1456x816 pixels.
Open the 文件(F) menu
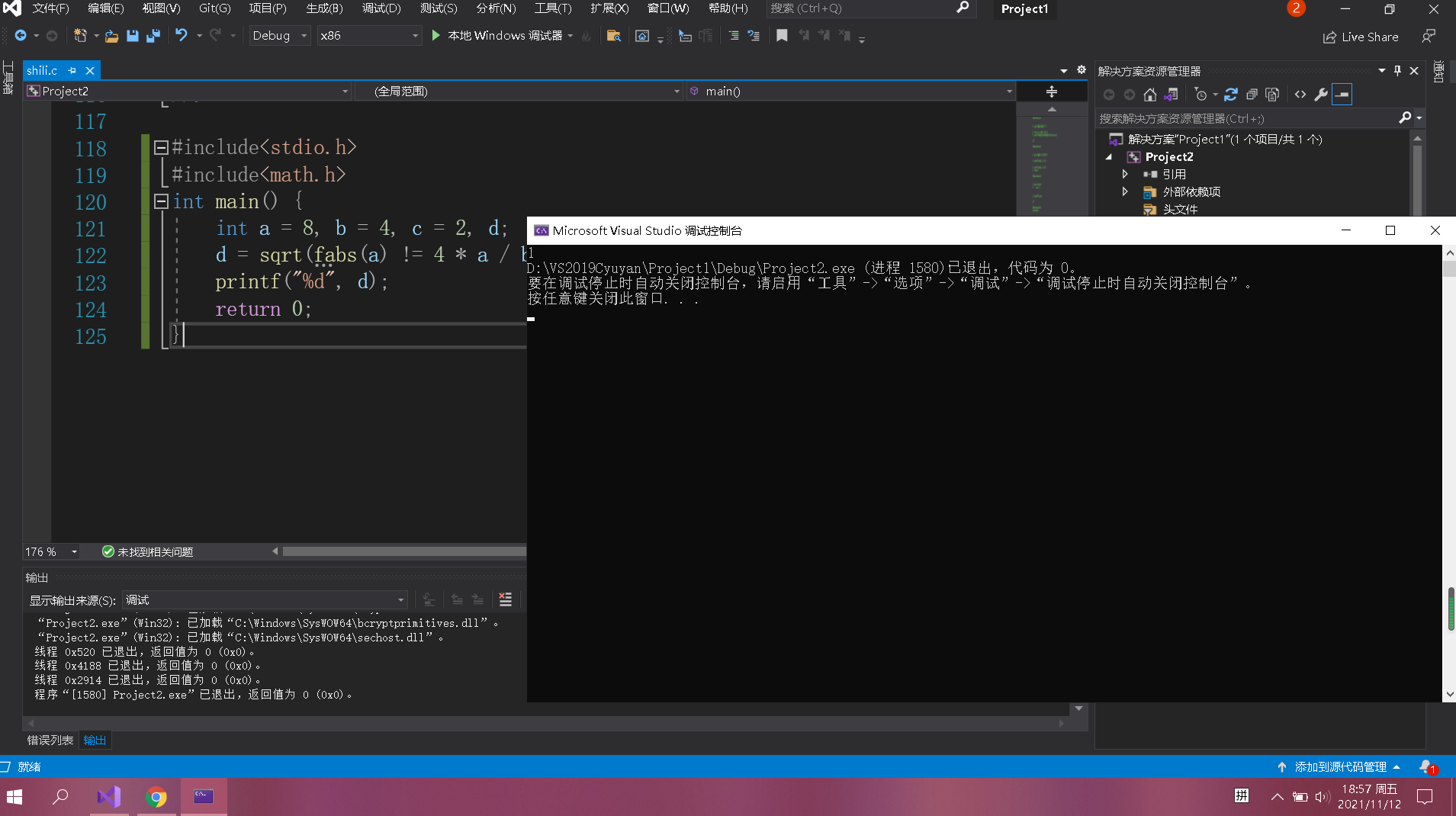(50, 8)
